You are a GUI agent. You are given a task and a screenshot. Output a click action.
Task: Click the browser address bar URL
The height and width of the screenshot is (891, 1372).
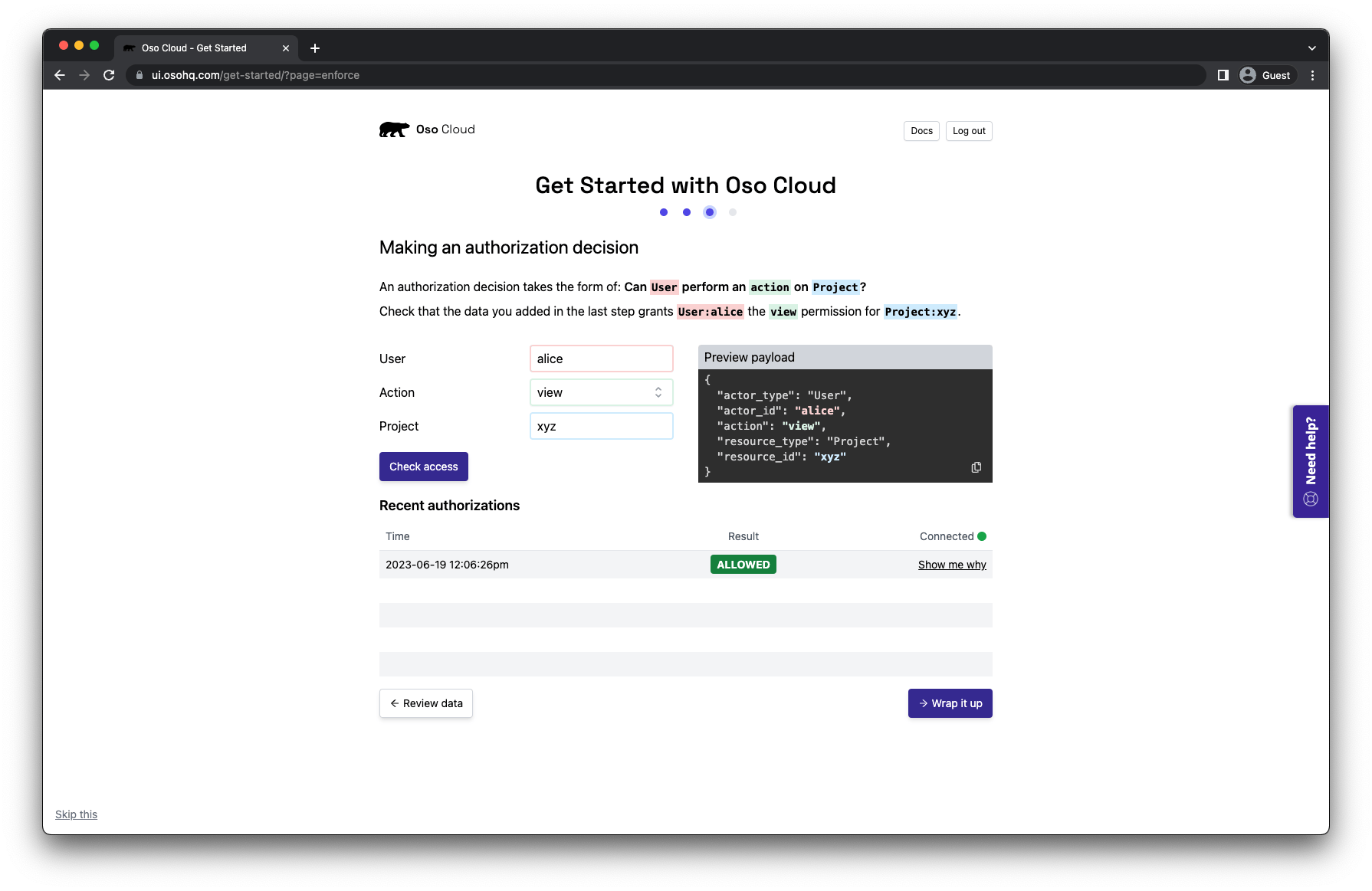255,75
